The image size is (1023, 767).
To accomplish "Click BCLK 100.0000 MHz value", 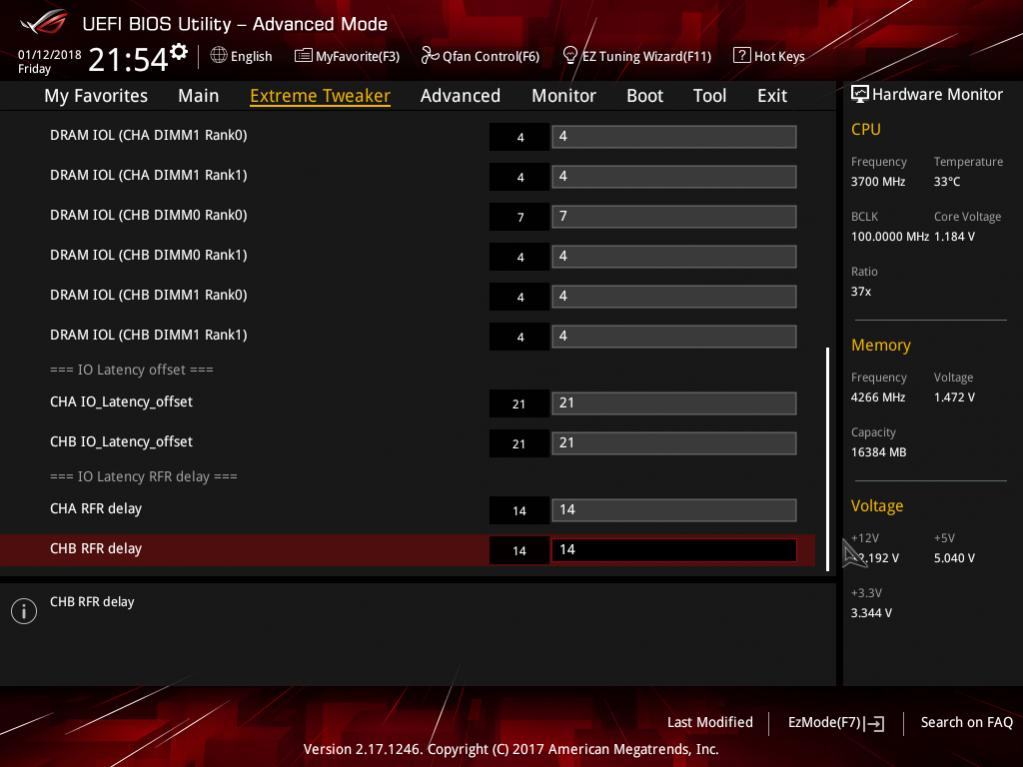I will 889,237.
